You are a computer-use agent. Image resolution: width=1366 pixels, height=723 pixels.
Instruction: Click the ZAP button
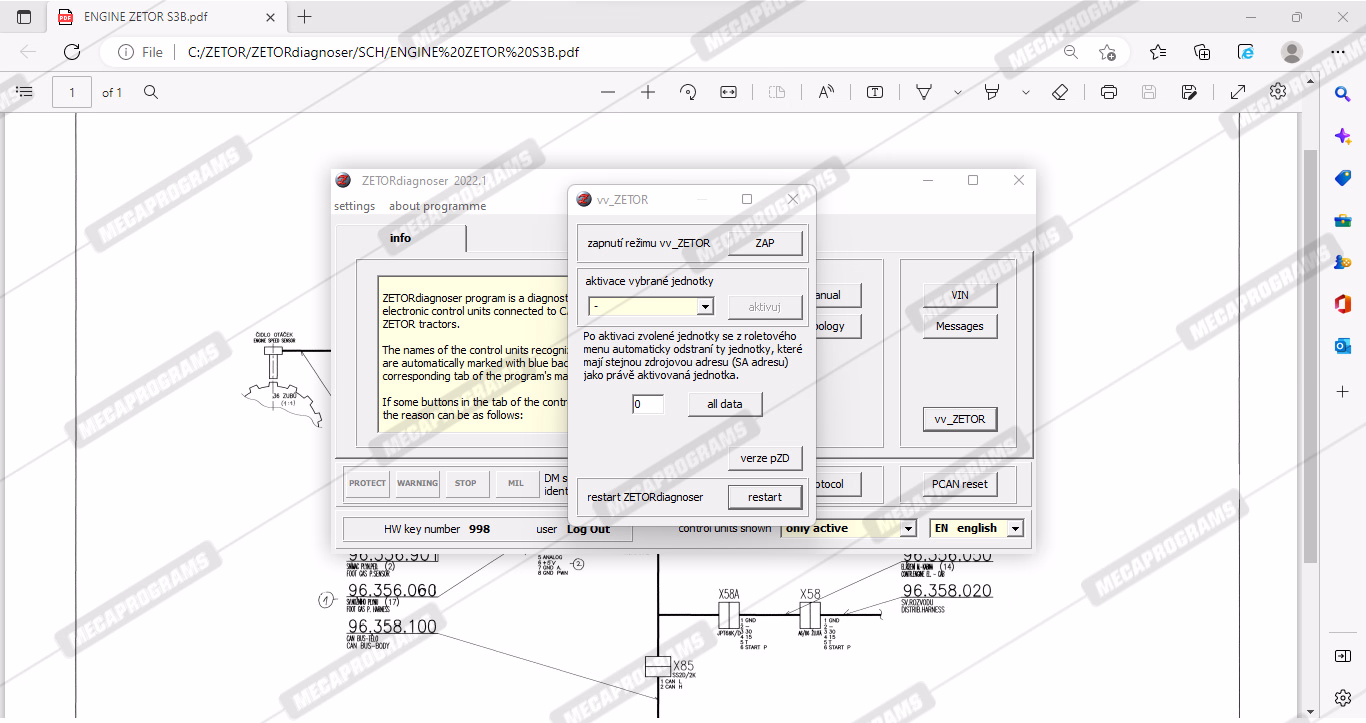(765, 243)
